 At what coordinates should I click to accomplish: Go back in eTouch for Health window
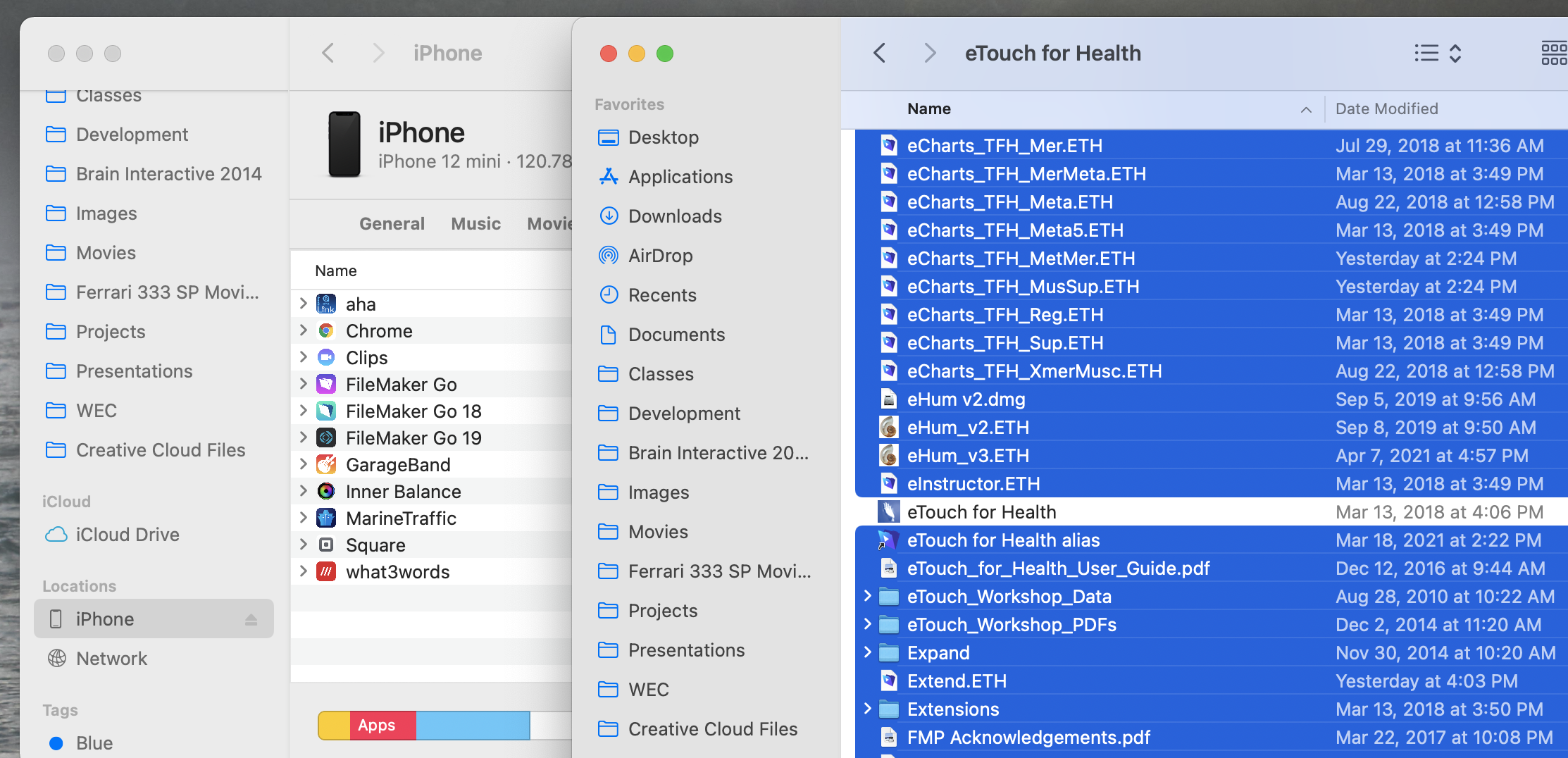(879, 53)
